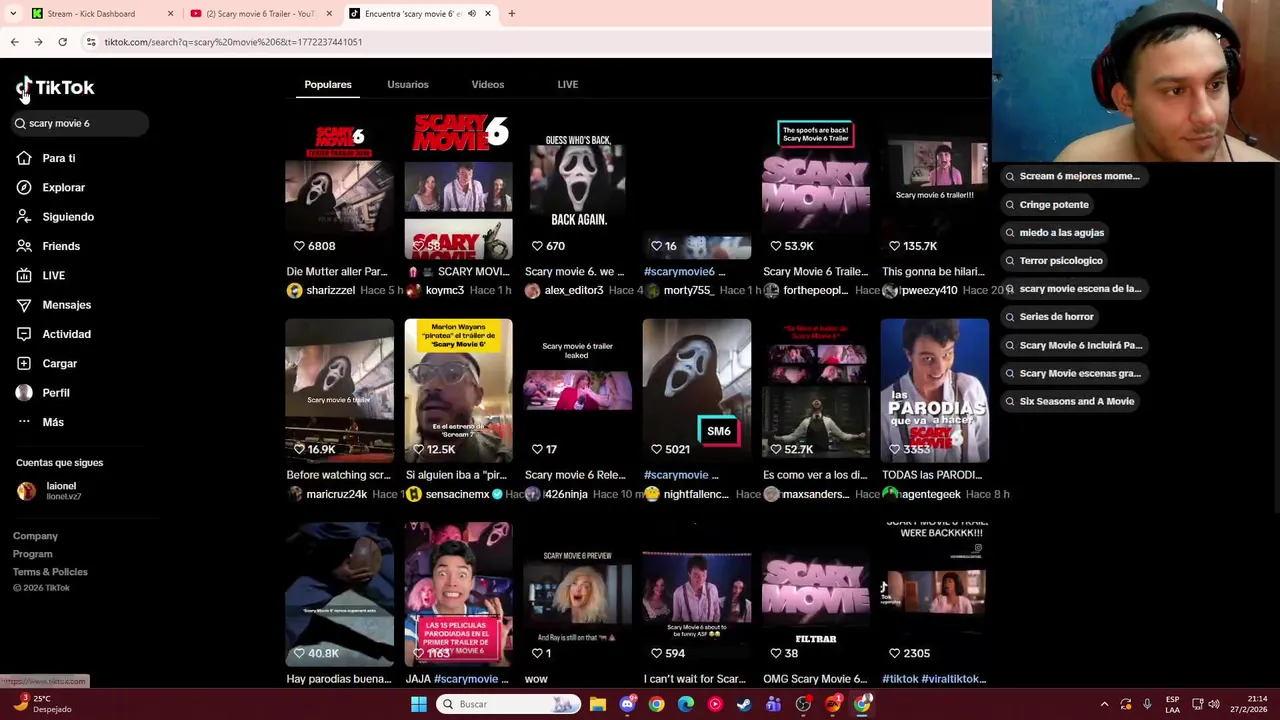Open EA app from taskbar
Screen dimensions: 1280x720
(x=832, y=704)
